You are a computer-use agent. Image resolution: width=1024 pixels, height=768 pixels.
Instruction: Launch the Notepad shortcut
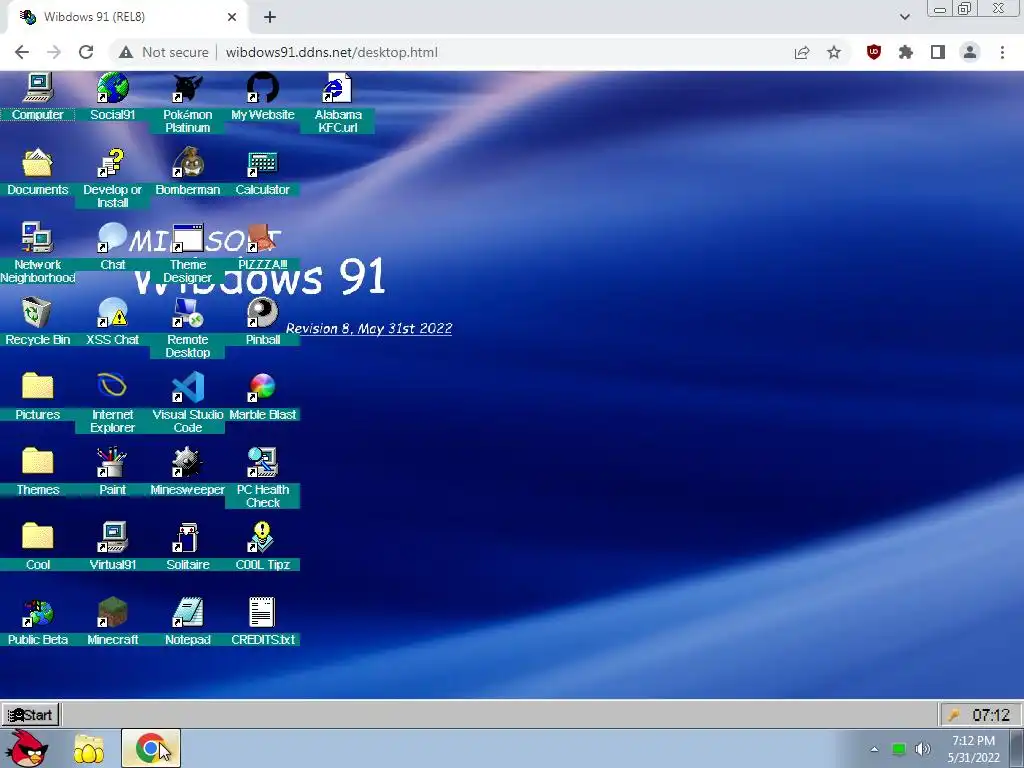click(187, 622)
